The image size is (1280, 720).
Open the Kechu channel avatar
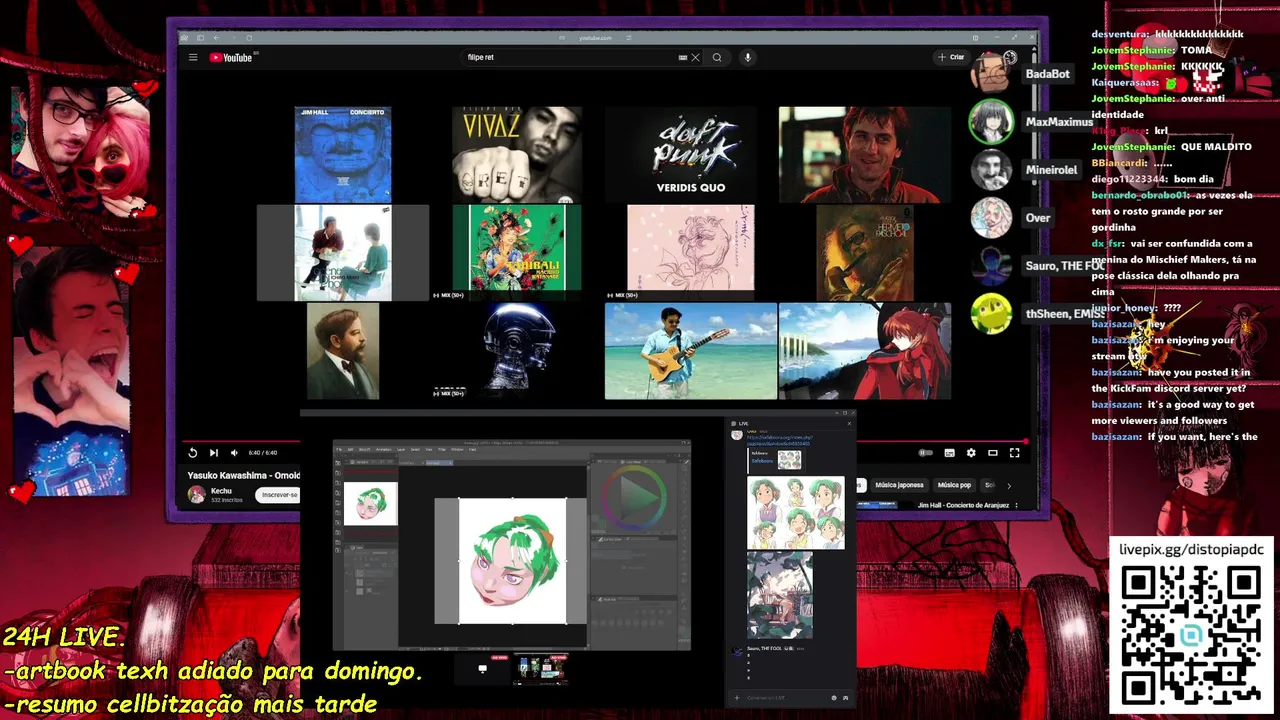point(197,494)
